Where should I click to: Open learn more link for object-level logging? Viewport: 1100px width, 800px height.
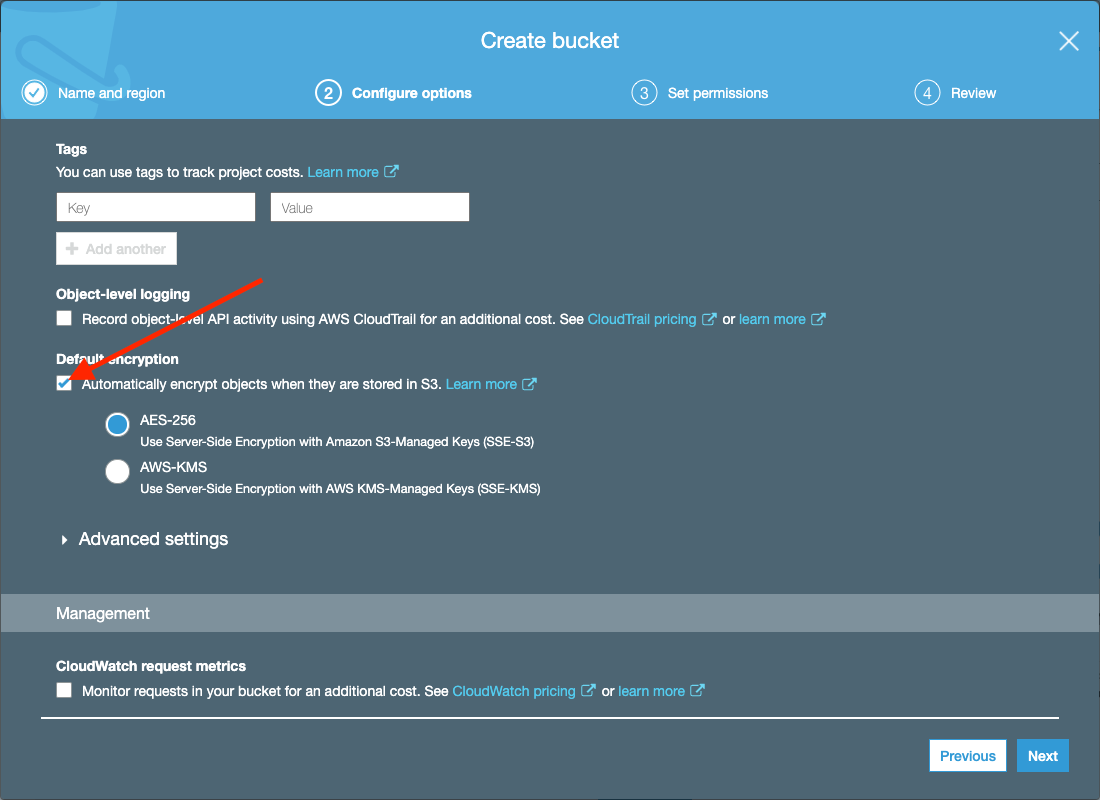(x=772, y=319)
